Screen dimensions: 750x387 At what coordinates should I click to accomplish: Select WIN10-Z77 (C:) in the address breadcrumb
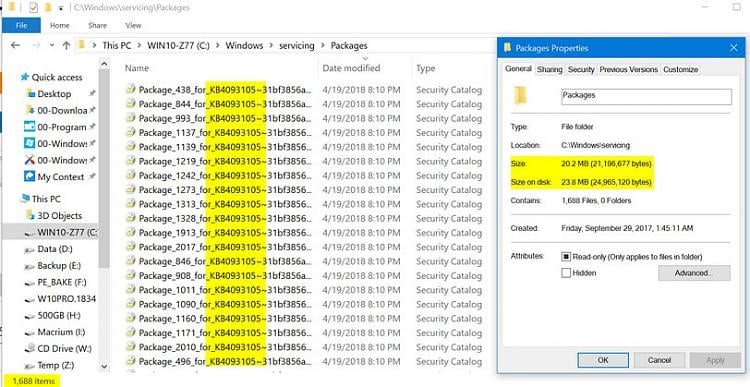(178, 46)
